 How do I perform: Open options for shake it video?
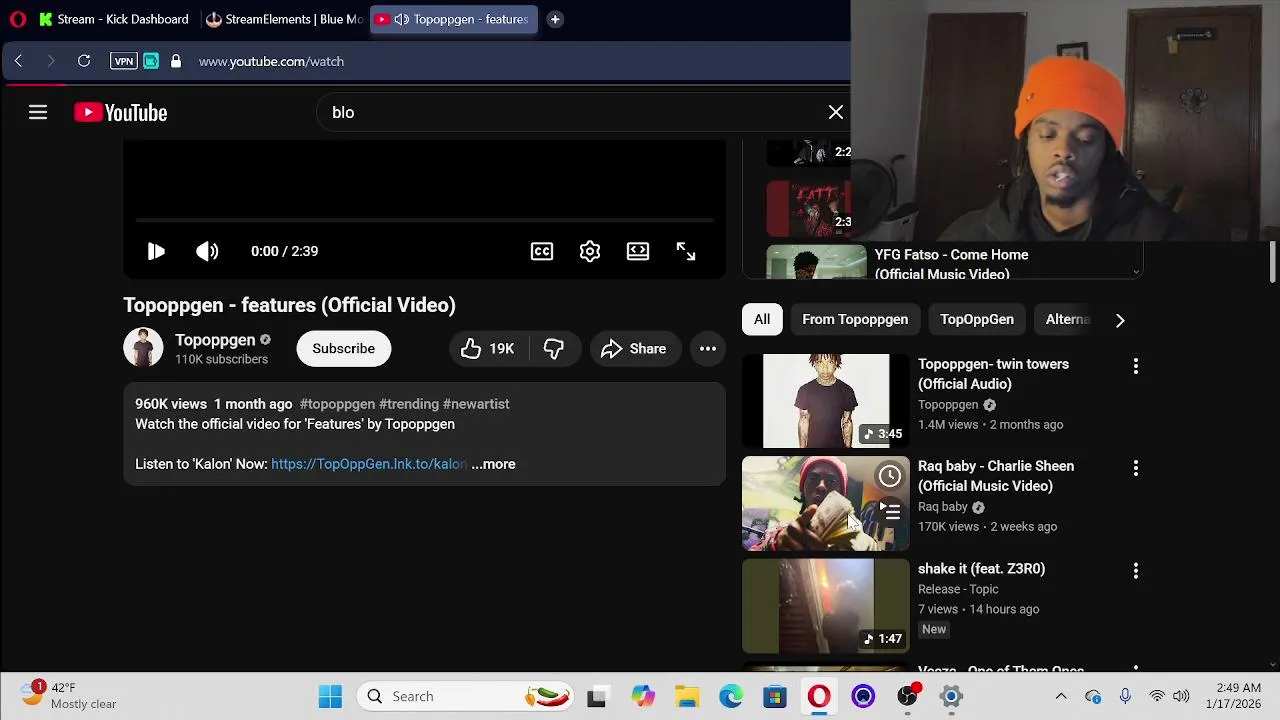pos(1135,571)
